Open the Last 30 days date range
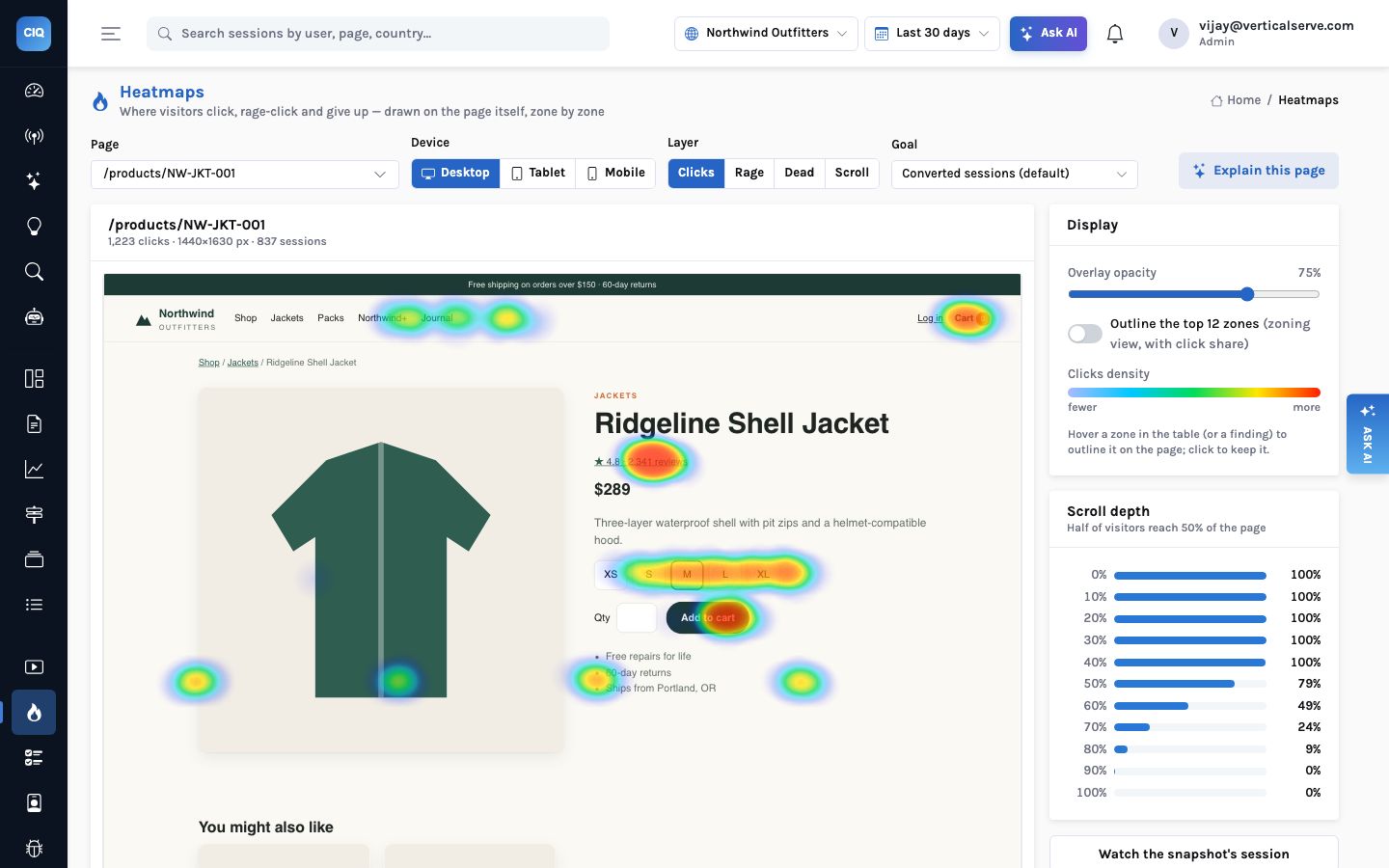The width and height of the screenshot is (1389, 868). (x=932, y=33)
